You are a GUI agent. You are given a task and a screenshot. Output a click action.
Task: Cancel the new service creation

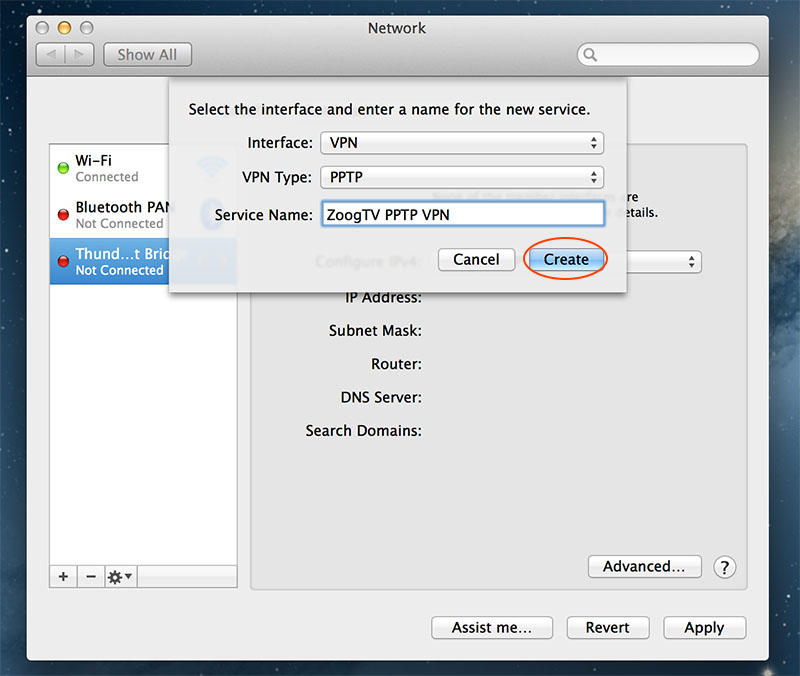coord(476,259)
